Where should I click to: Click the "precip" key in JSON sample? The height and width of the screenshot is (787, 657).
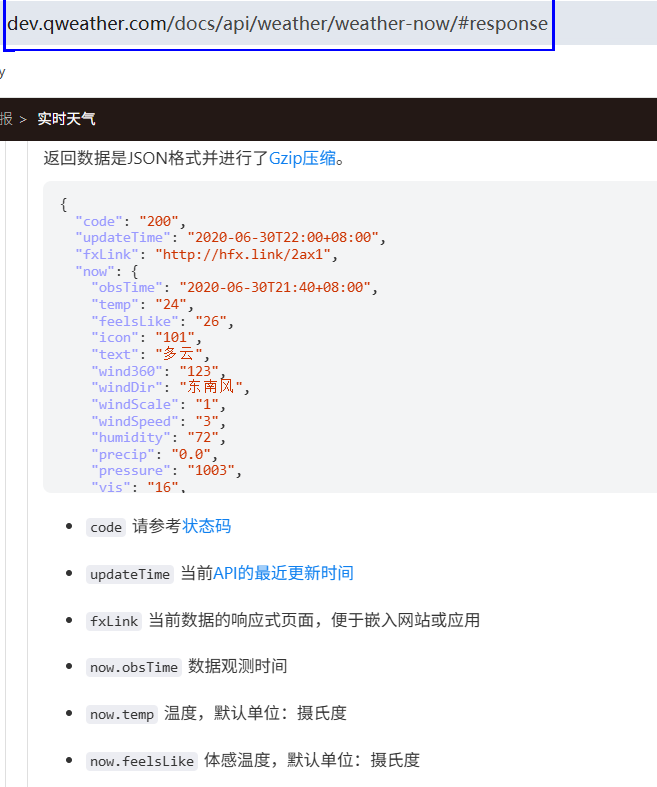point(123,455)
